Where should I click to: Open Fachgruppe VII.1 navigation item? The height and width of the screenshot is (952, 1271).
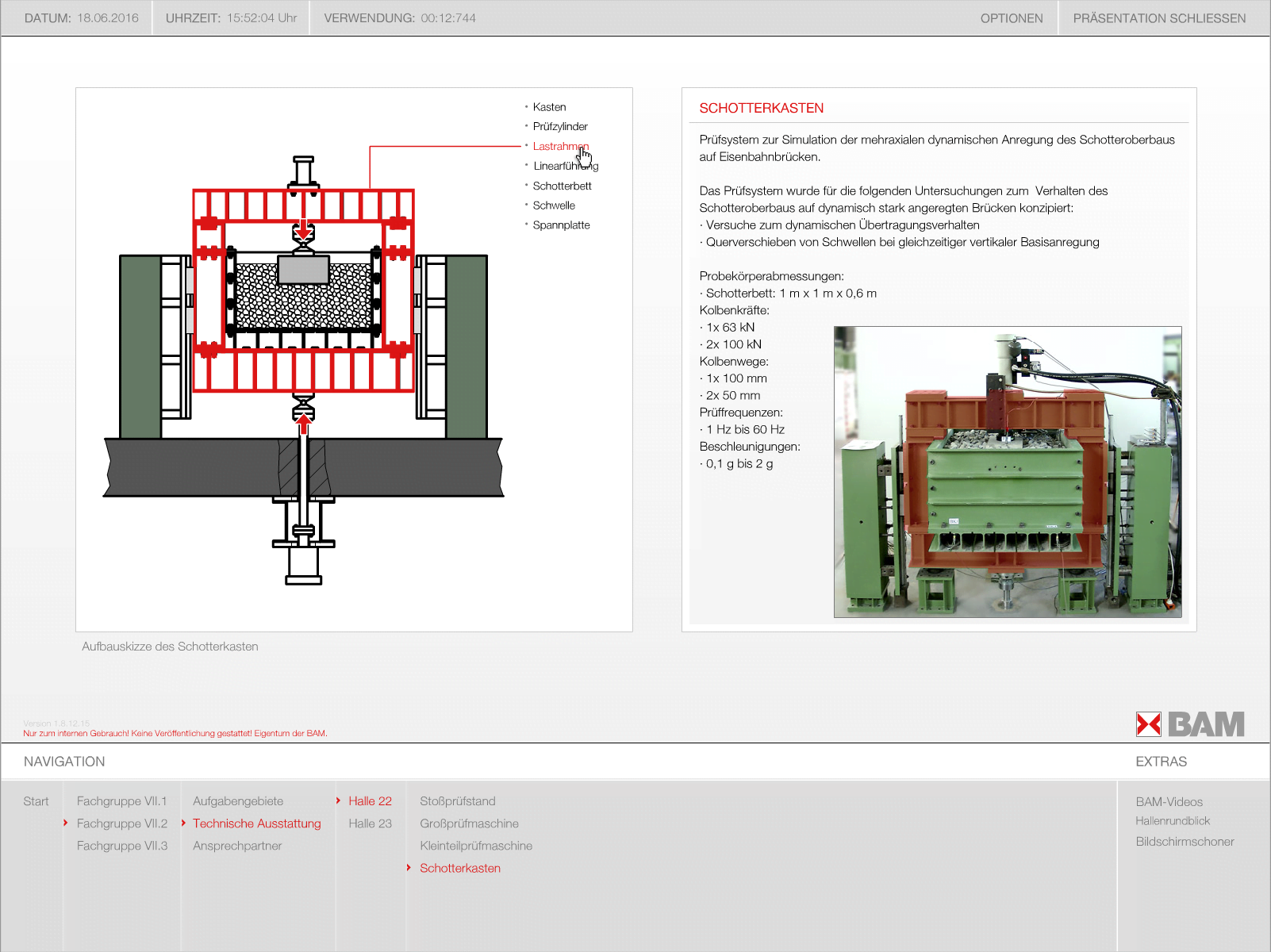pyautogui.click(x=121, y=801)
